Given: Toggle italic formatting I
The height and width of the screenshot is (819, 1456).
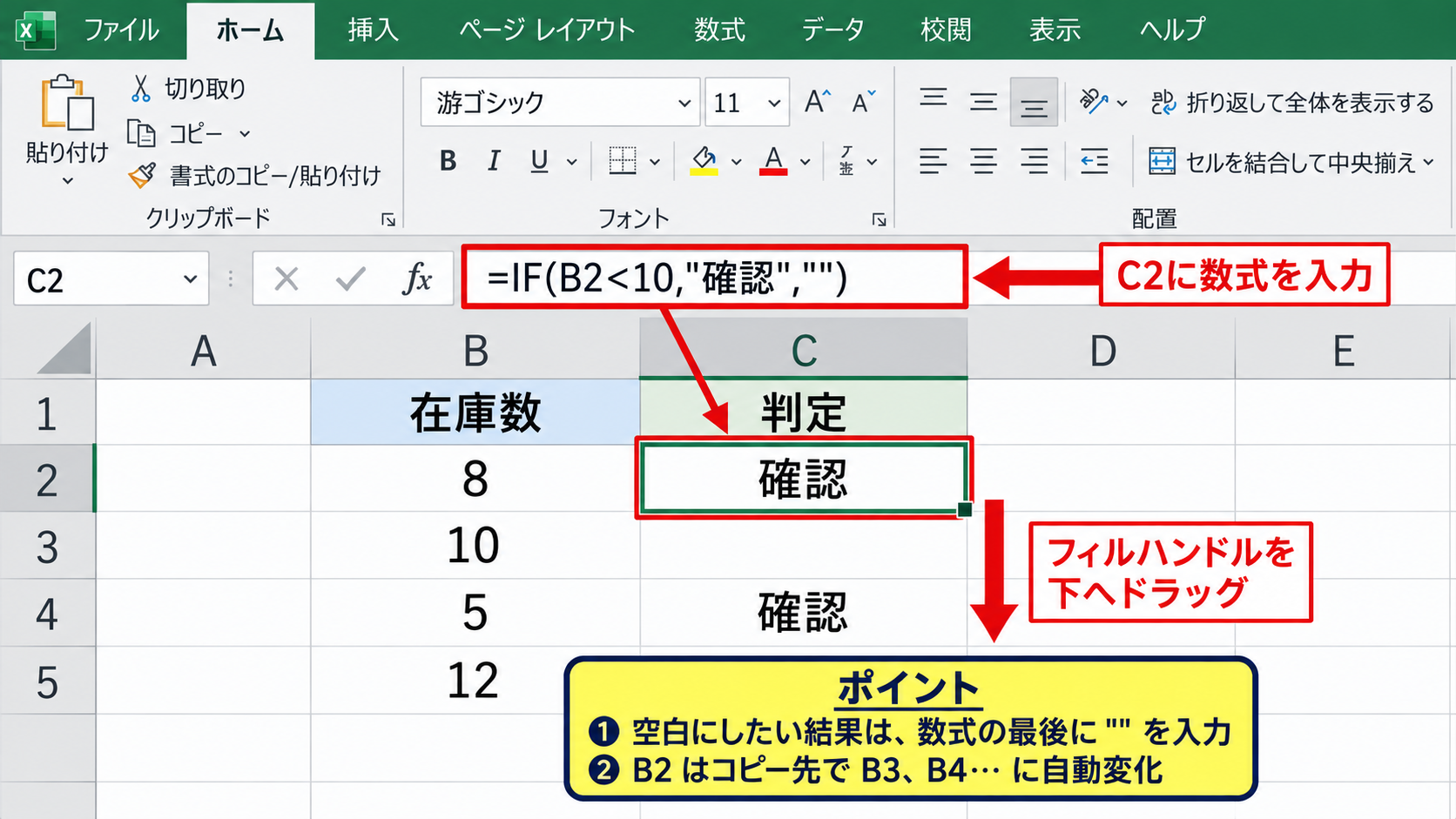Looking at the screenshot, I should pyautogui.click(x=494, y=161).
